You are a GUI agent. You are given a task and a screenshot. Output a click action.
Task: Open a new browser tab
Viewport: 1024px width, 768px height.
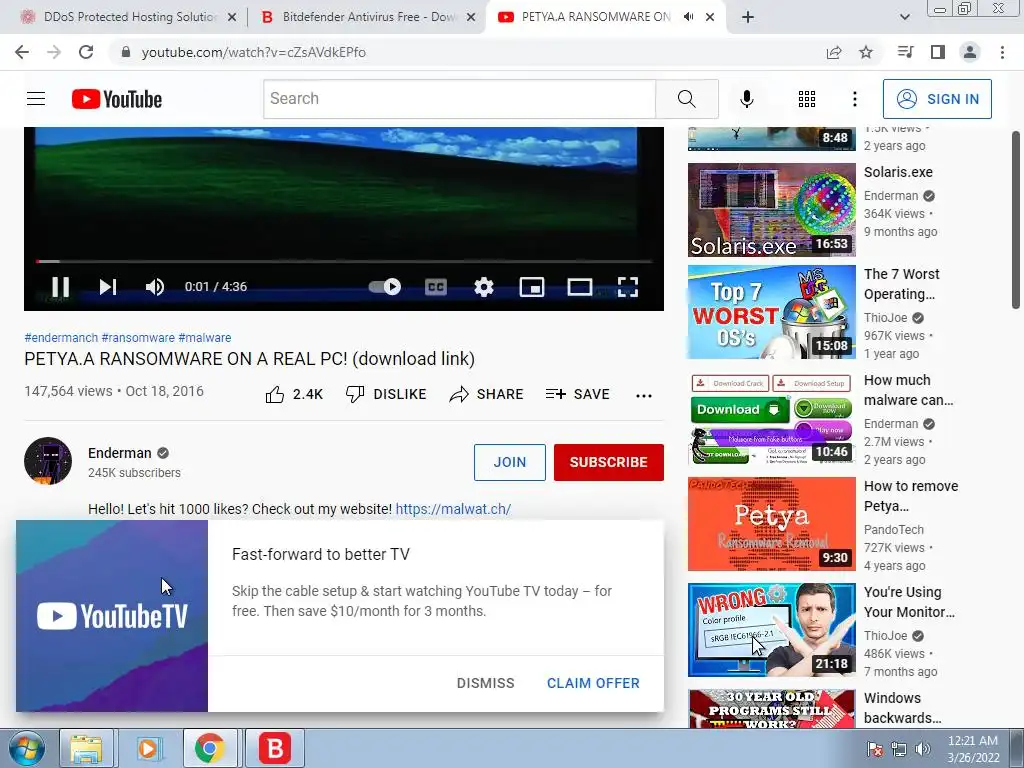click(748, 17)
